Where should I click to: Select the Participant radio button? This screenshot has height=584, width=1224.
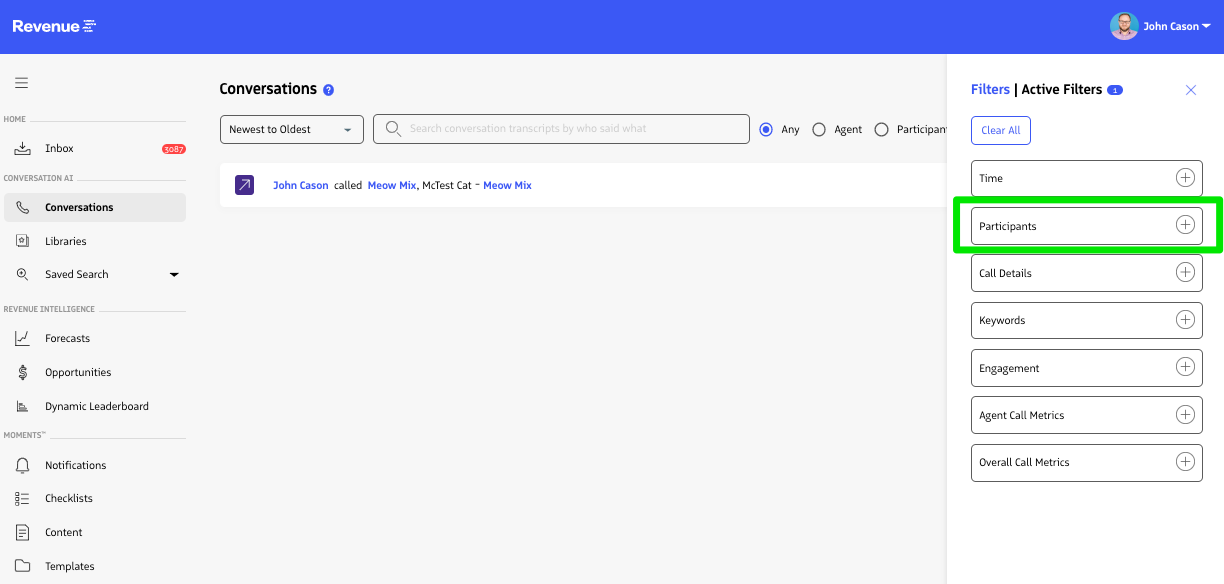881,129
